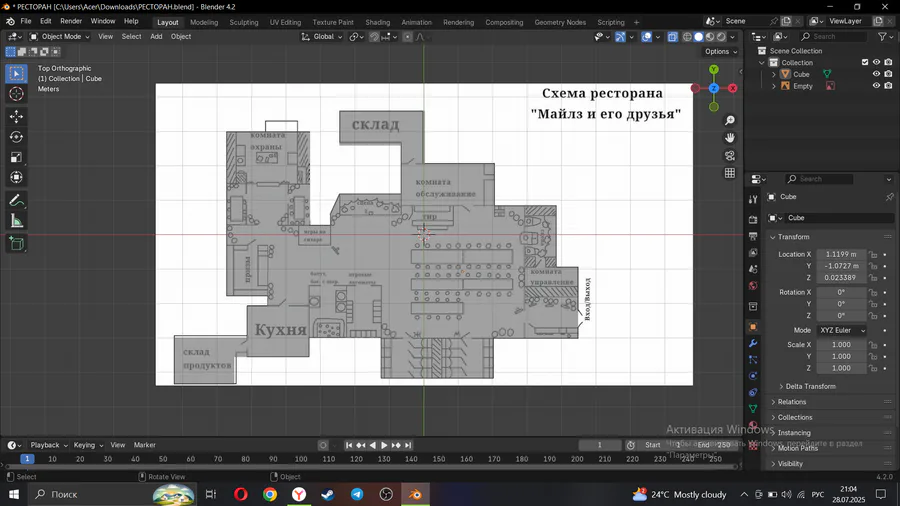
Task: Lock Location X padlock toggle
Action: 873,254
